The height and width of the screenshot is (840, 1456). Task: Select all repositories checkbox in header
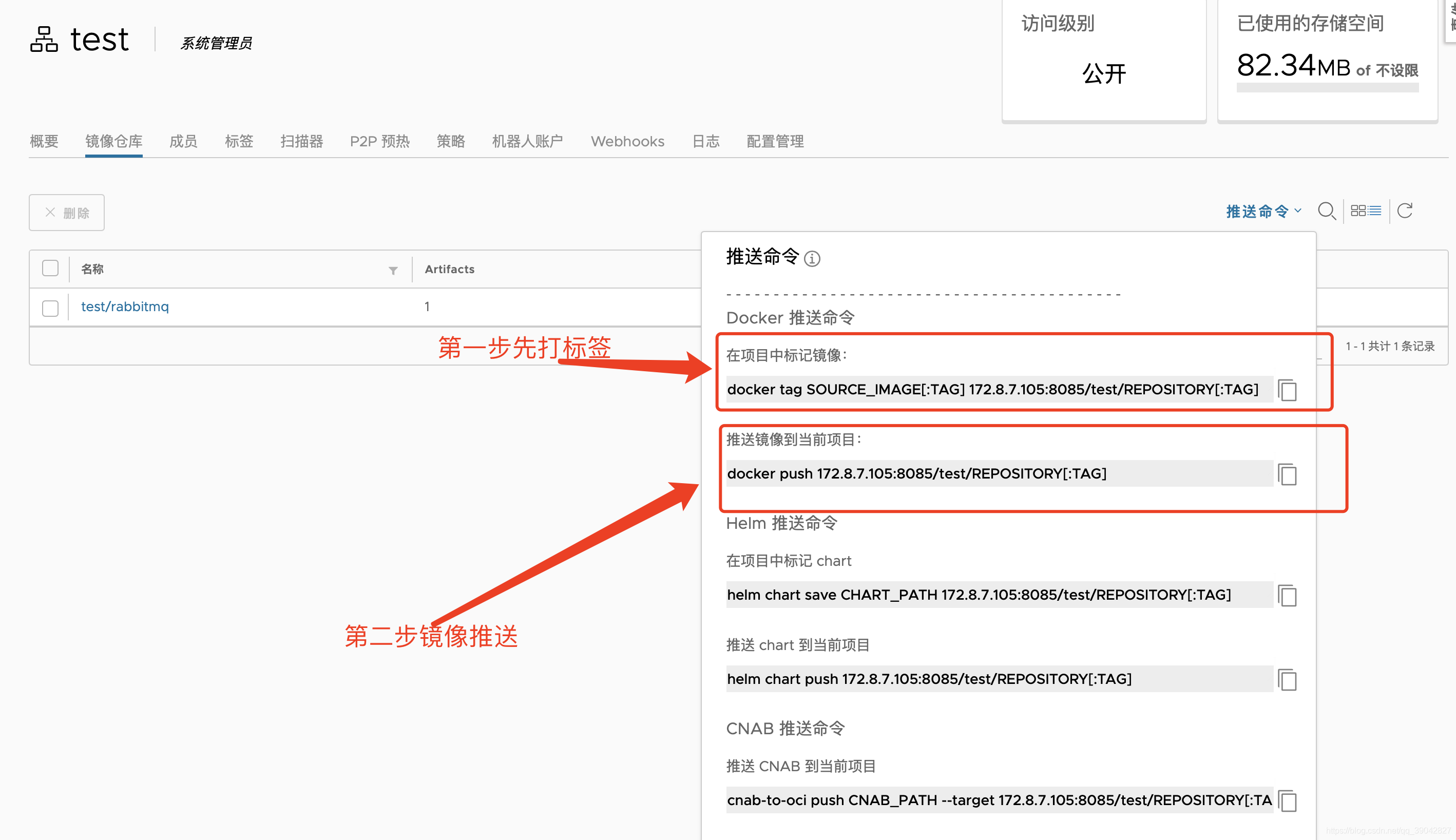(x=50, y=268)
